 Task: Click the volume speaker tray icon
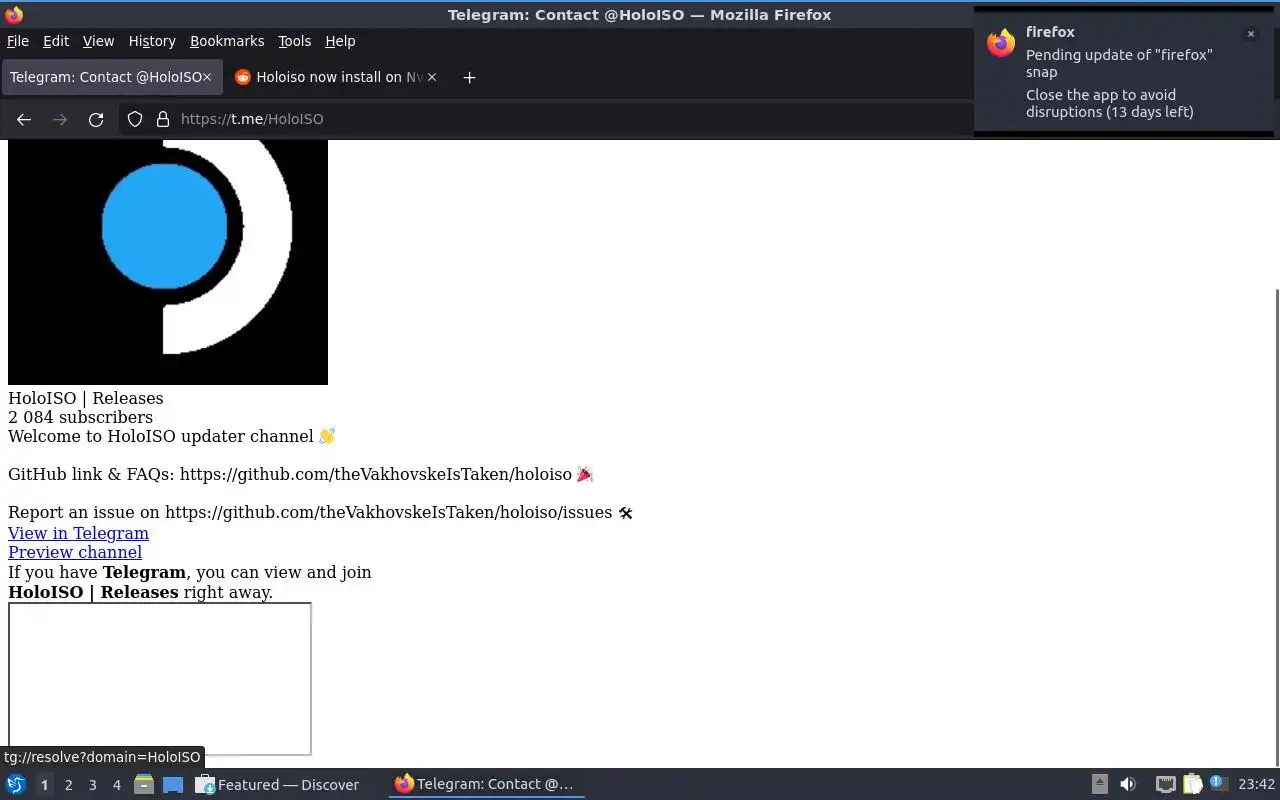tap(1128, 784)
